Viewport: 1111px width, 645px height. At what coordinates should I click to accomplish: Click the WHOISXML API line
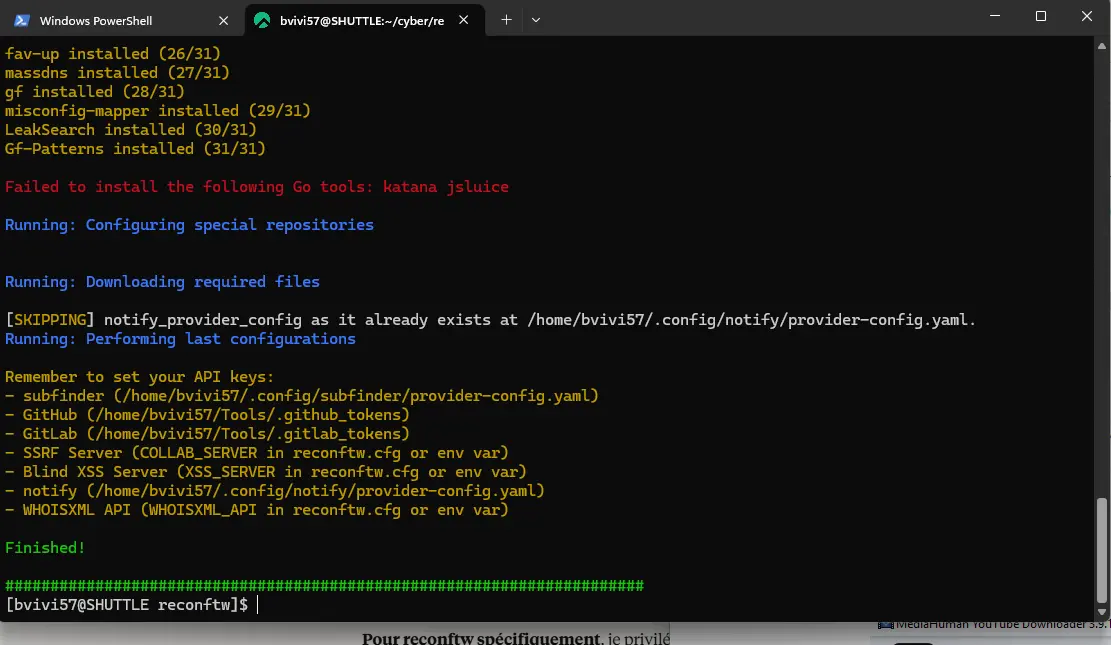(x=256, y=510)
